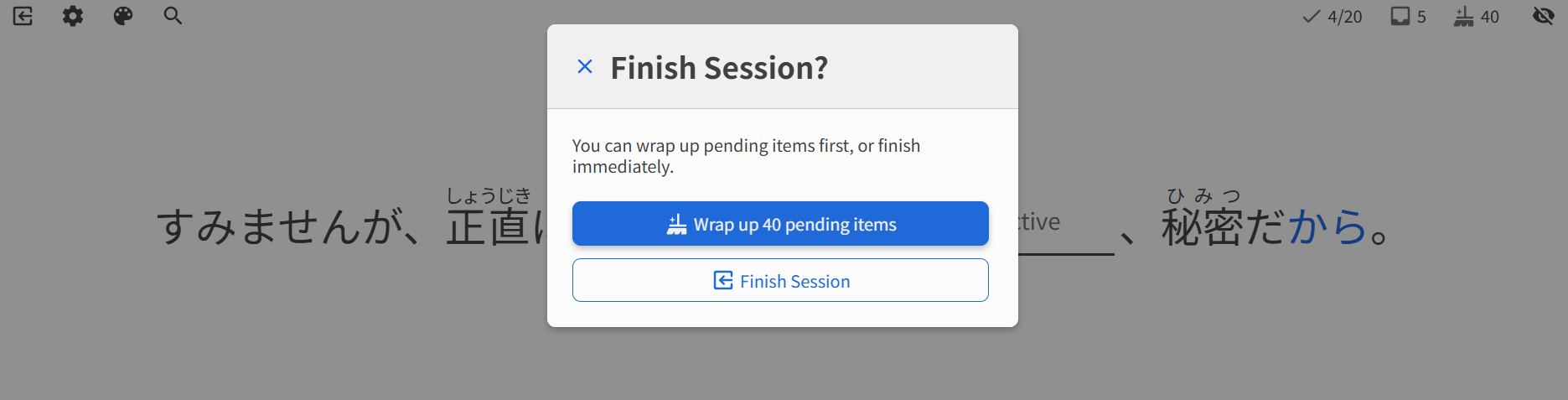
Task: Click the しょうじき furigana reading
Action: point(489,196)
